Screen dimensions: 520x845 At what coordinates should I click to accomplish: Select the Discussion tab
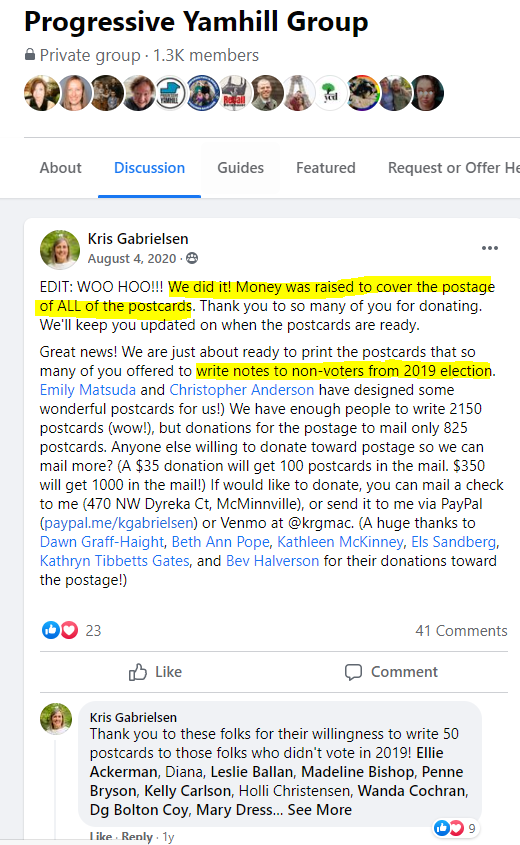149,168
